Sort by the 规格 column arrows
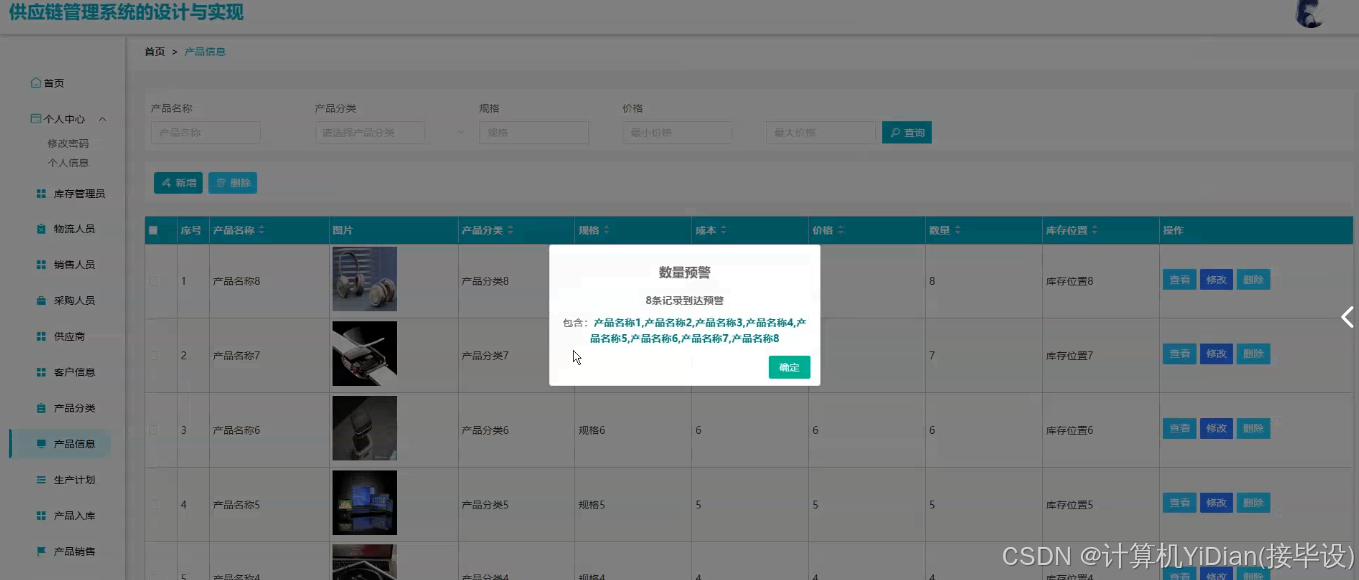 click(606, 230)
